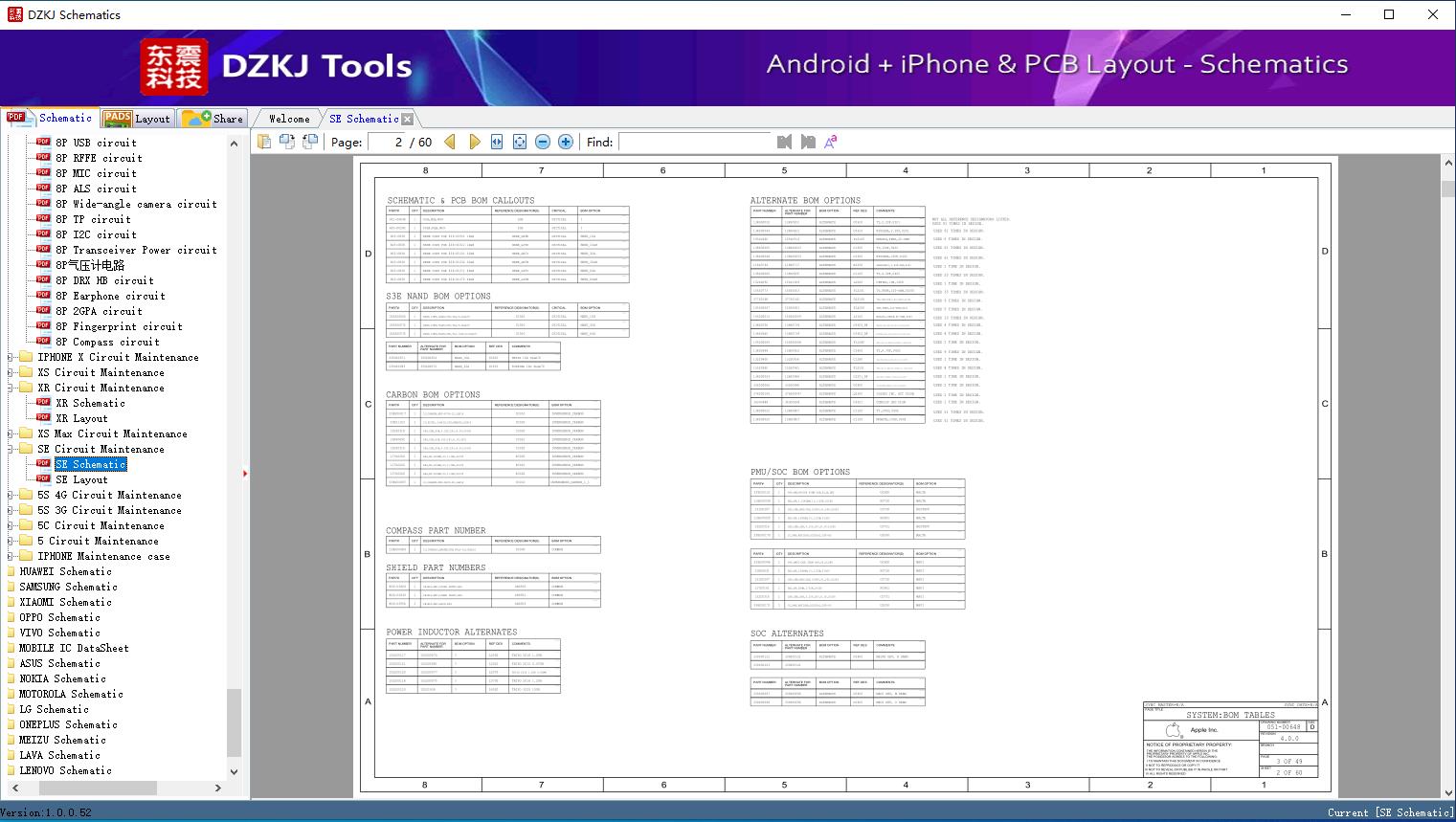Switch to the Schematic panel tab
Viewport: 1456px width, 822px height.
coord(50,118)
